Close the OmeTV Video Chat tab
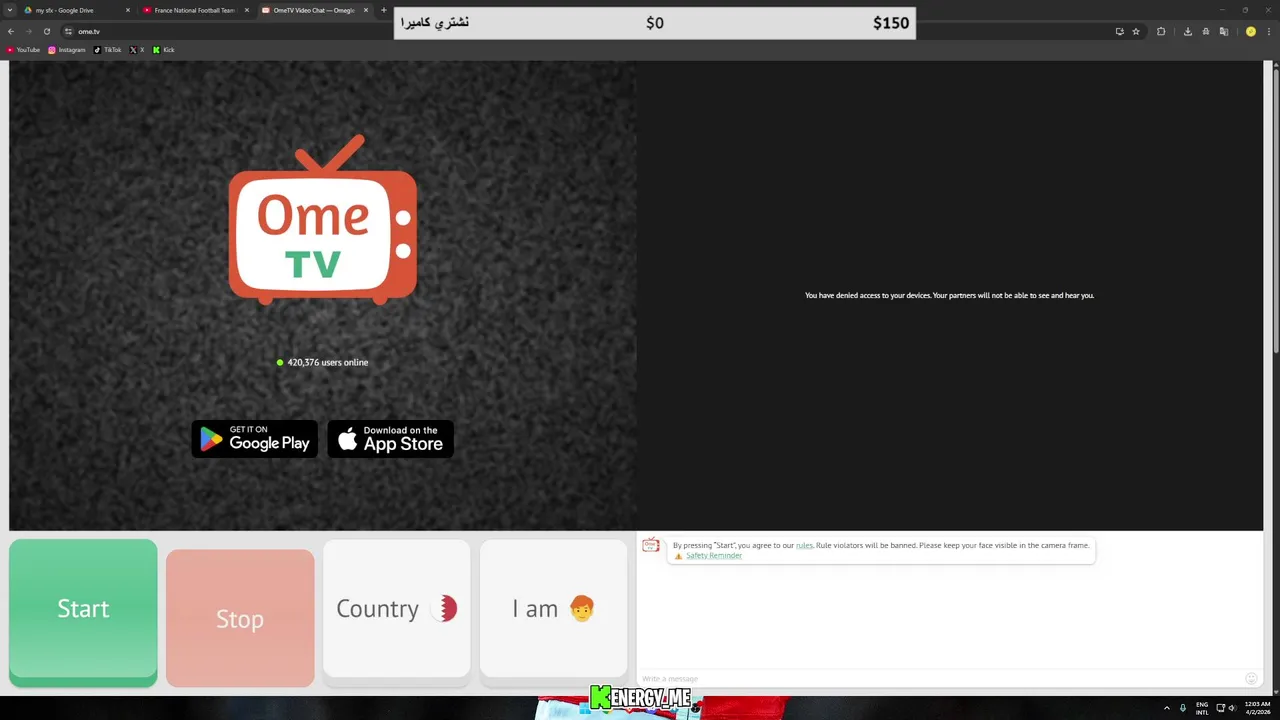Viewport: 1280px width, 720px height. coord(366,10)
